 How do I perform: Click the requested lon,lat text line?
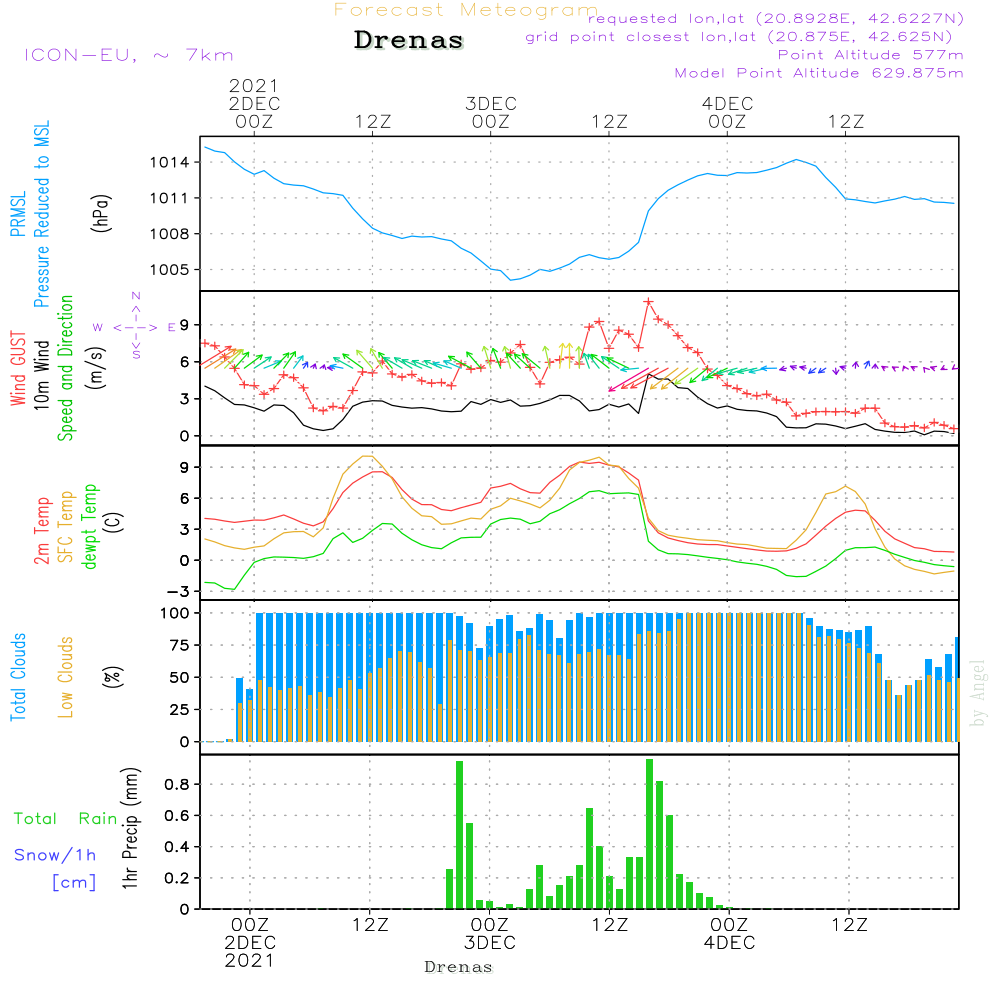click(776, 18)
